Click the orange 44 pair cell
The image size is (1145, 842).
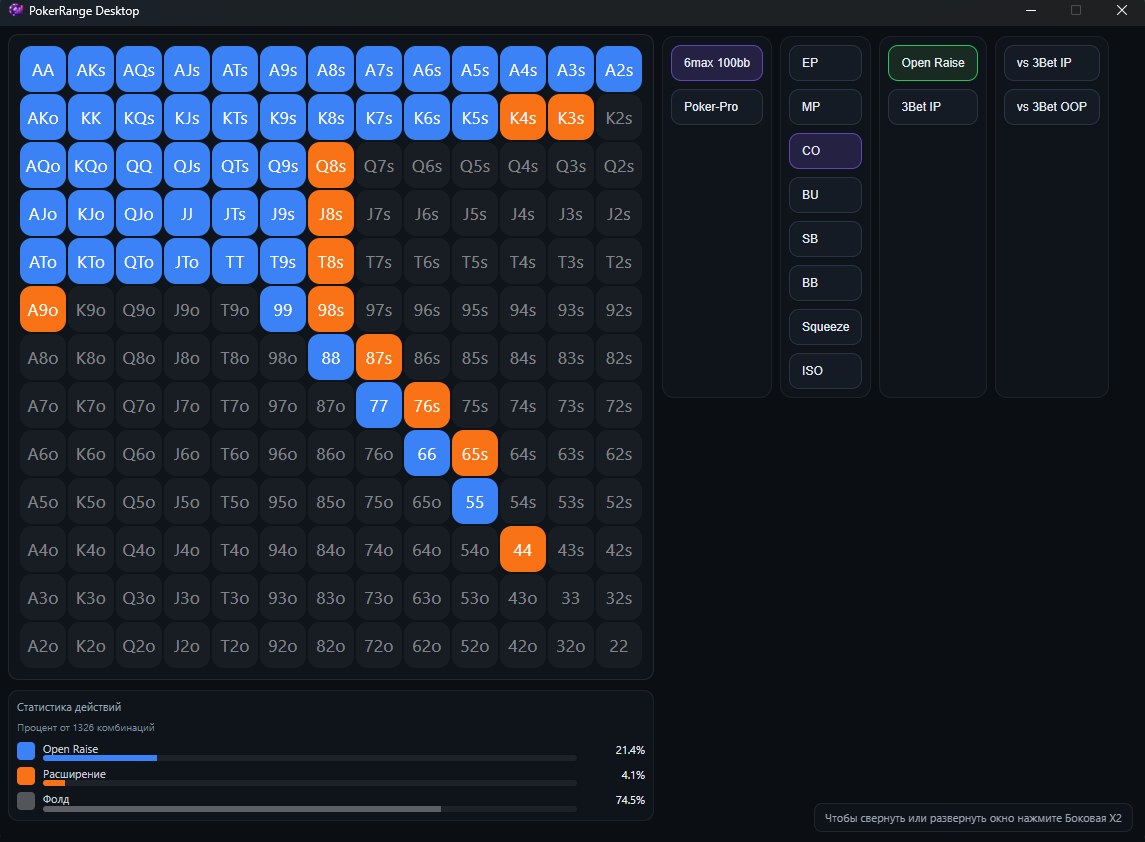click(522, 549)
